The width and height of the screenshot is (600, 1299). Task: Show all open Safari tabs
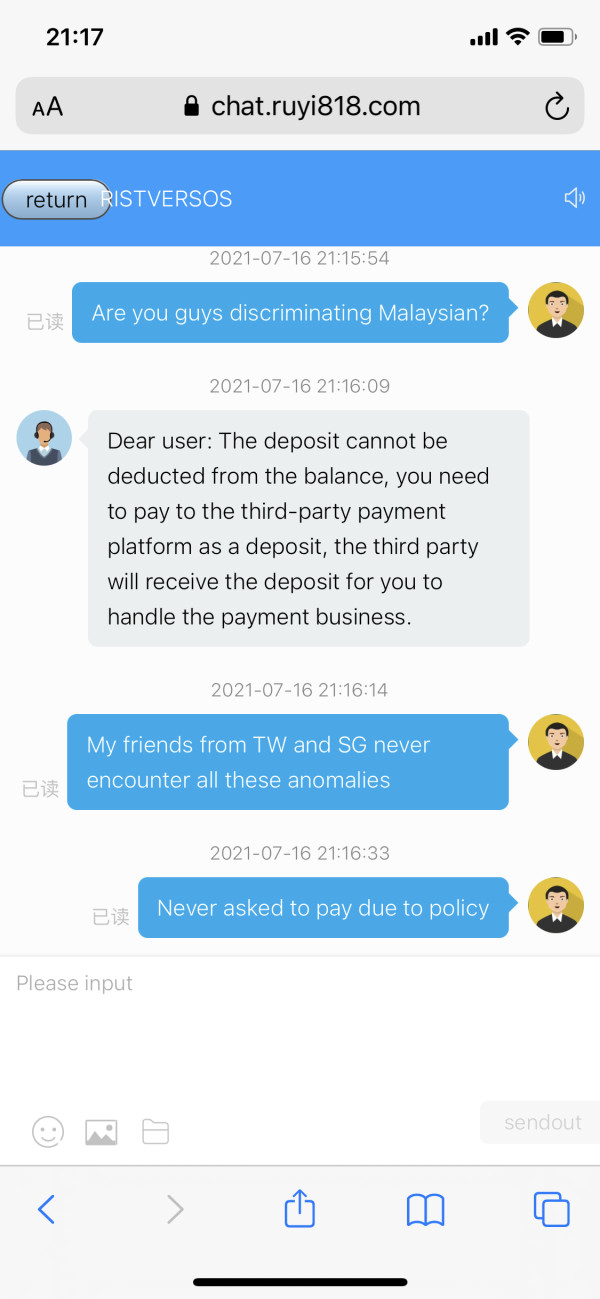[551, 1210]
